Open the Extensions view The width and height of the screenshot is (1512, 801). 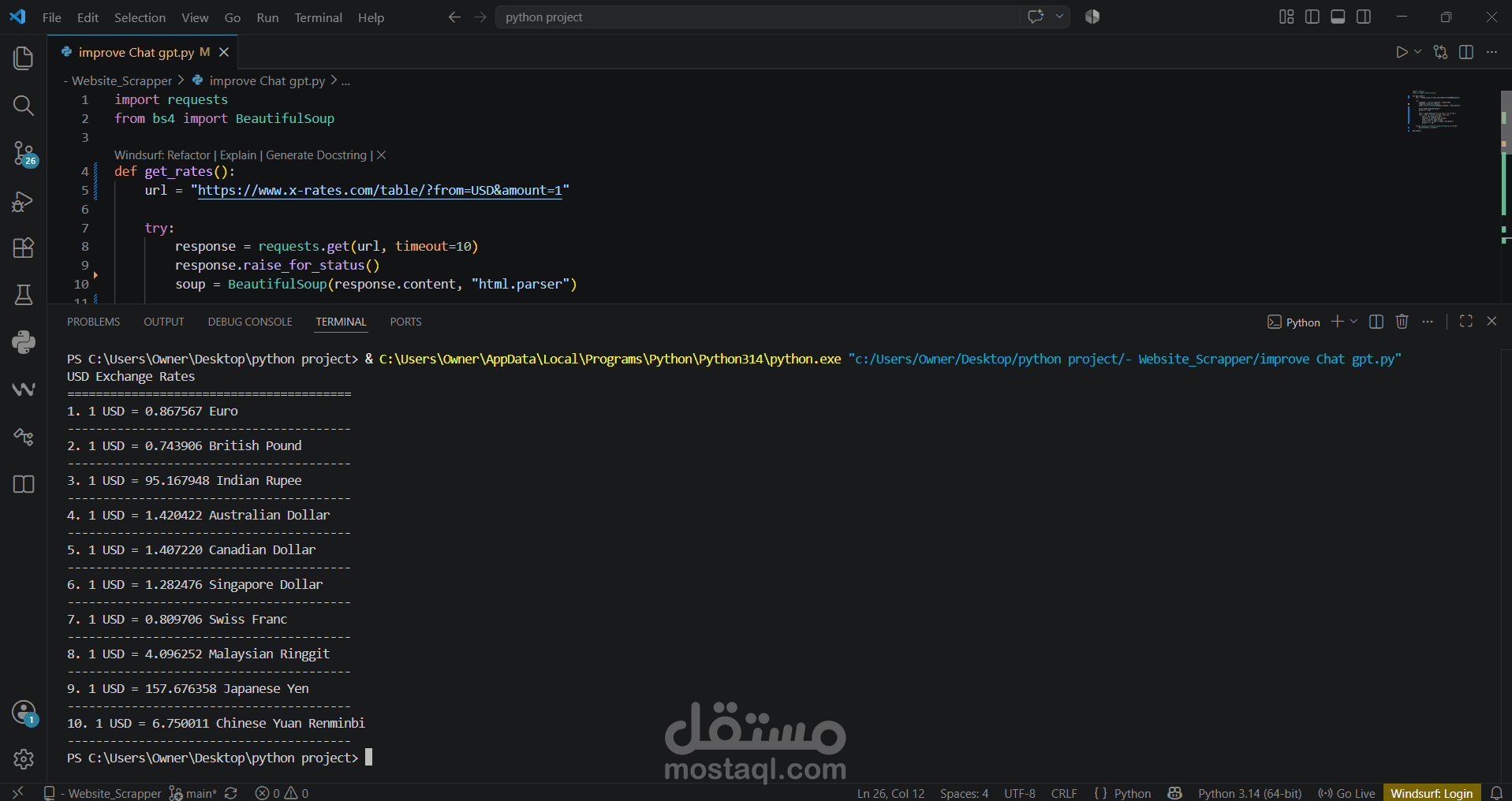tap(24, 248)
